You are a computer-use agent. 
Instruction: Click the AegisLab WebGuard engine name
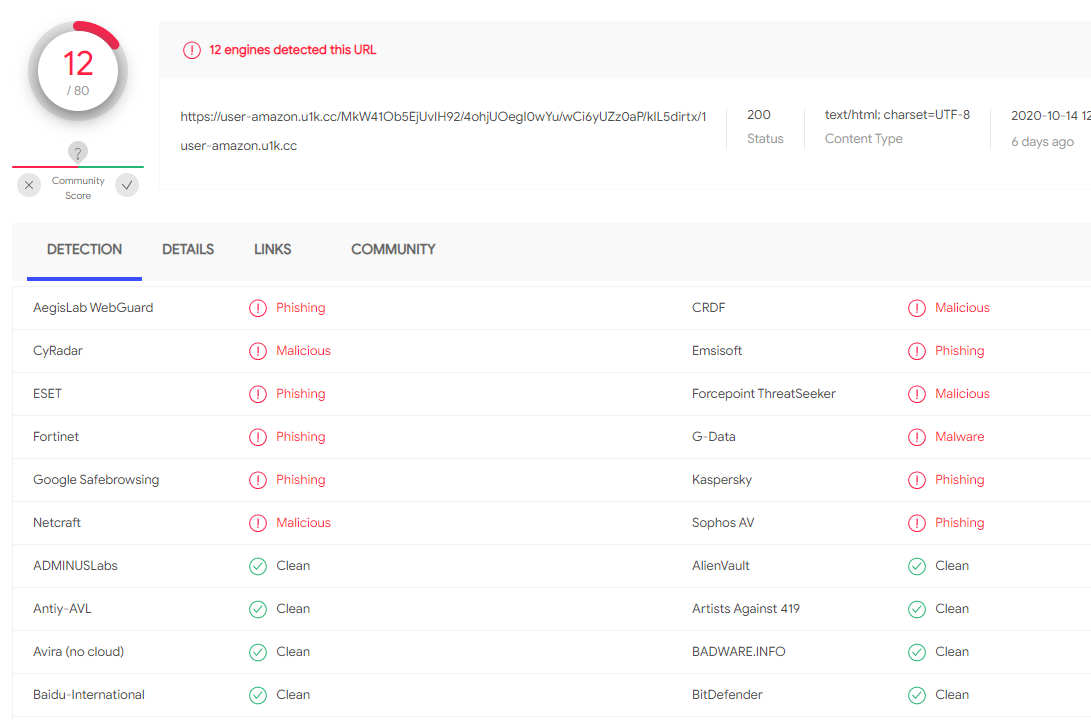[93, 307]
